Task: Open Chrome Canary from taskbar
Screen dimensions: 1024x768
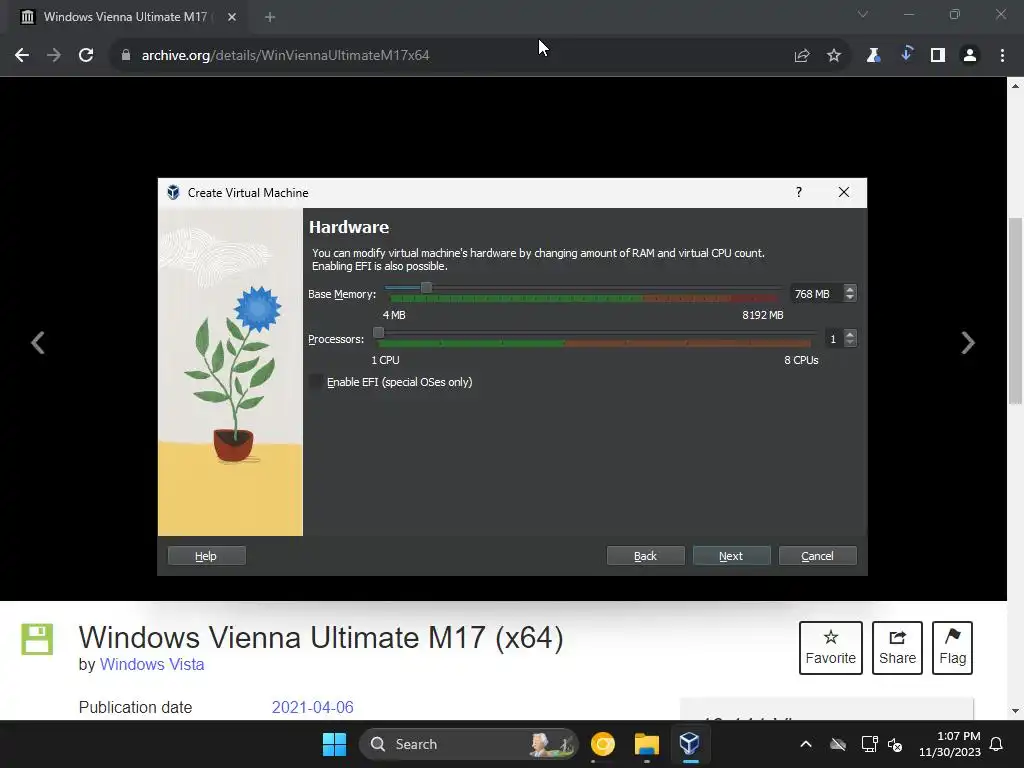Action: coord(603,744)
